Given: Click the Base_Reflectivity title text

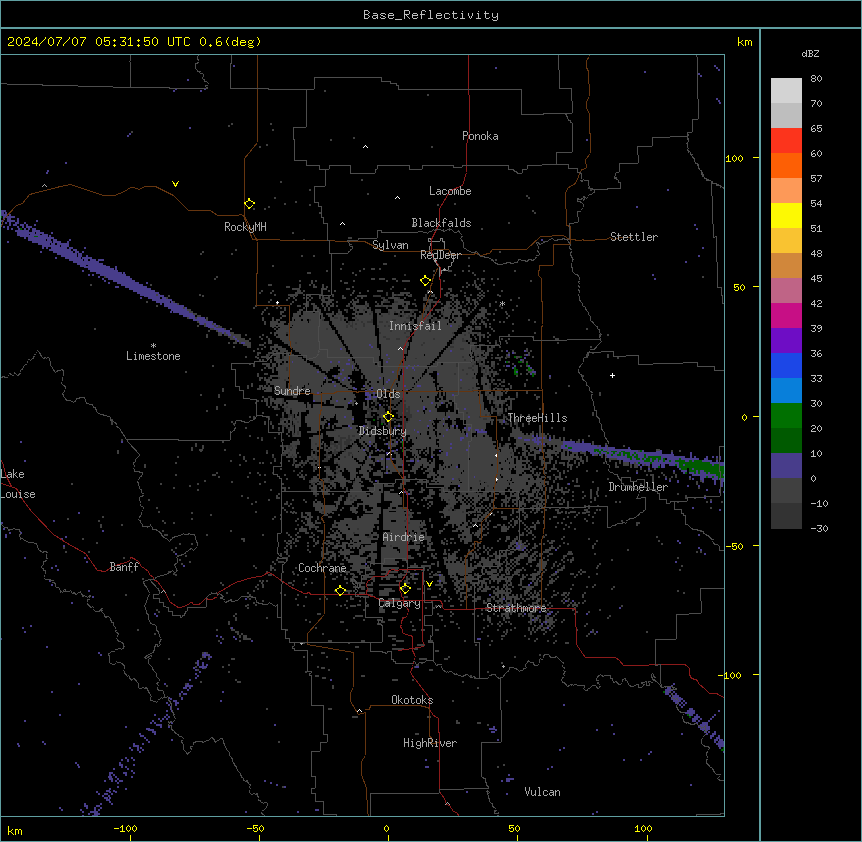Looking at the screenshot, I should coord(431,15).
